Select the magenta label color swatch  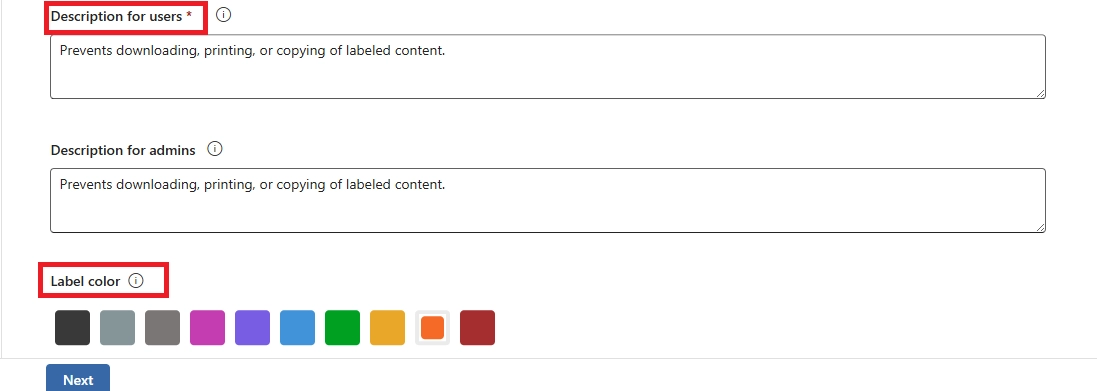(208, 327)
